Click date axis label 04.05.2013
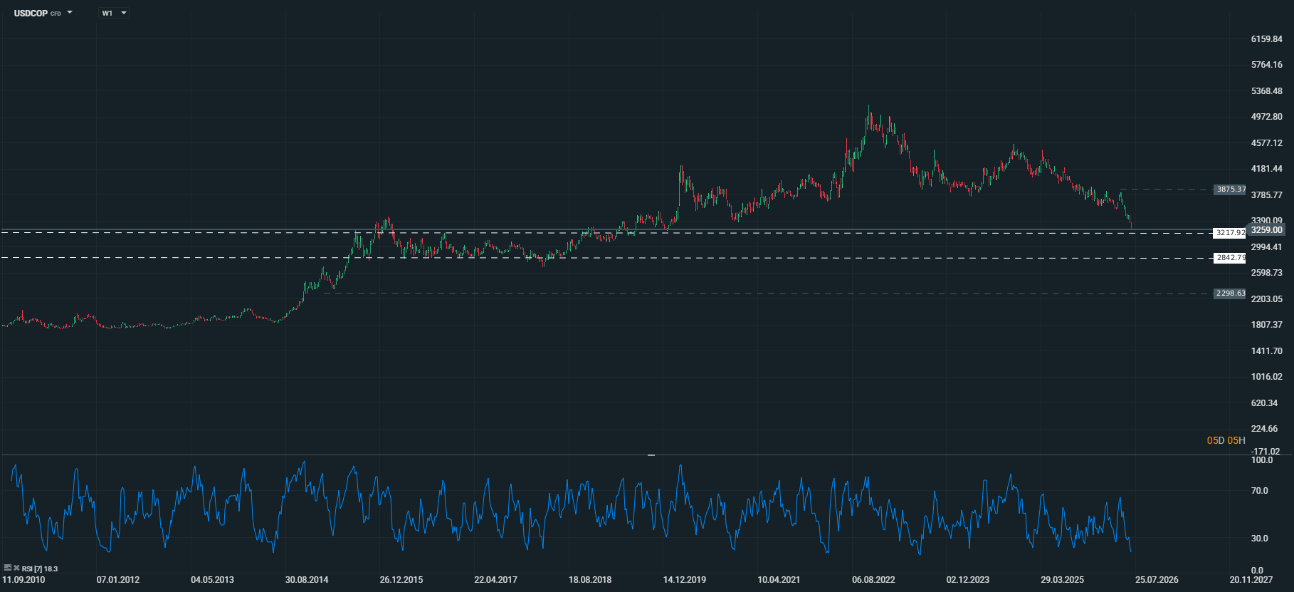This screenshot has height=592, width=1294. [x=211, y=579]
